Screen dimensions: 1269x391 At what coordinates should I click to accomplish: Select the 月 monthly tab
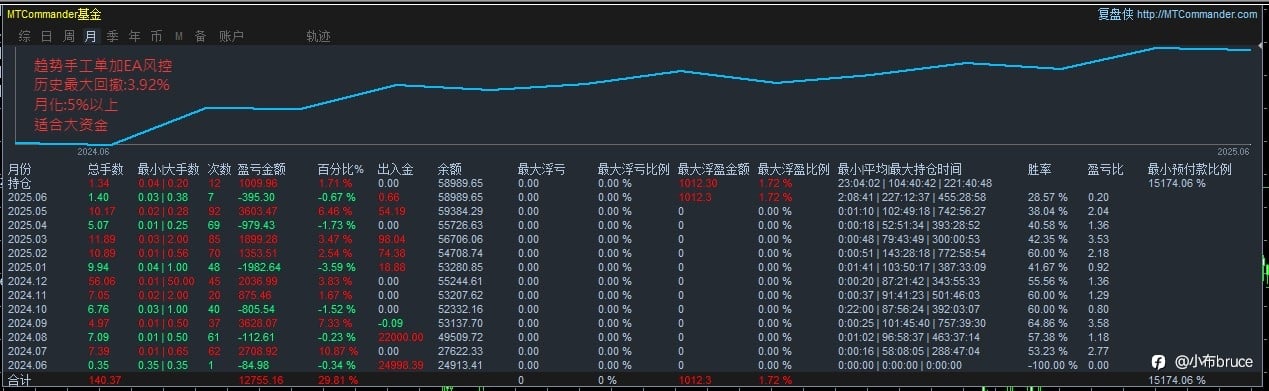91,36
